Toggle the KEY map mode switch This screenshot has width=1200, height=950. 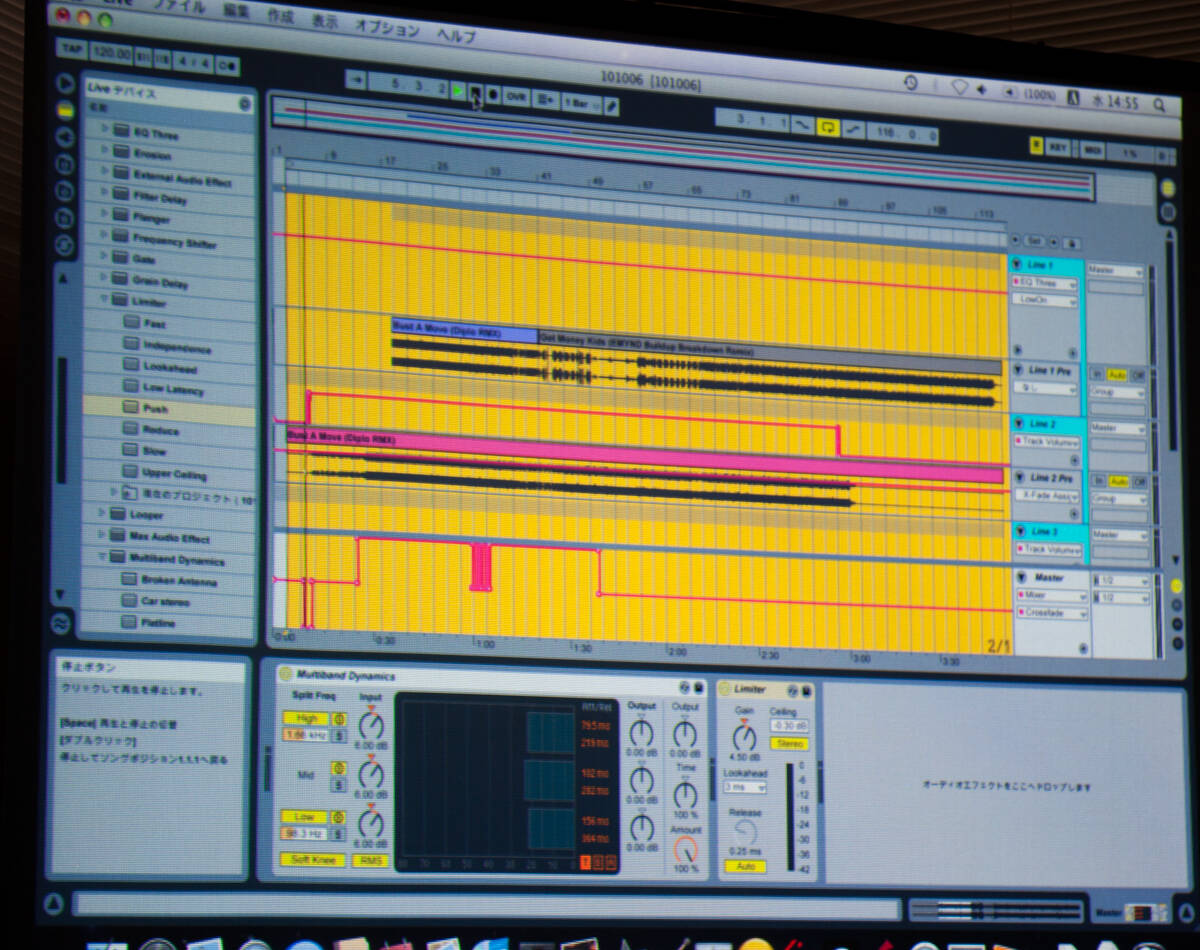click(x=1058, y=148)
